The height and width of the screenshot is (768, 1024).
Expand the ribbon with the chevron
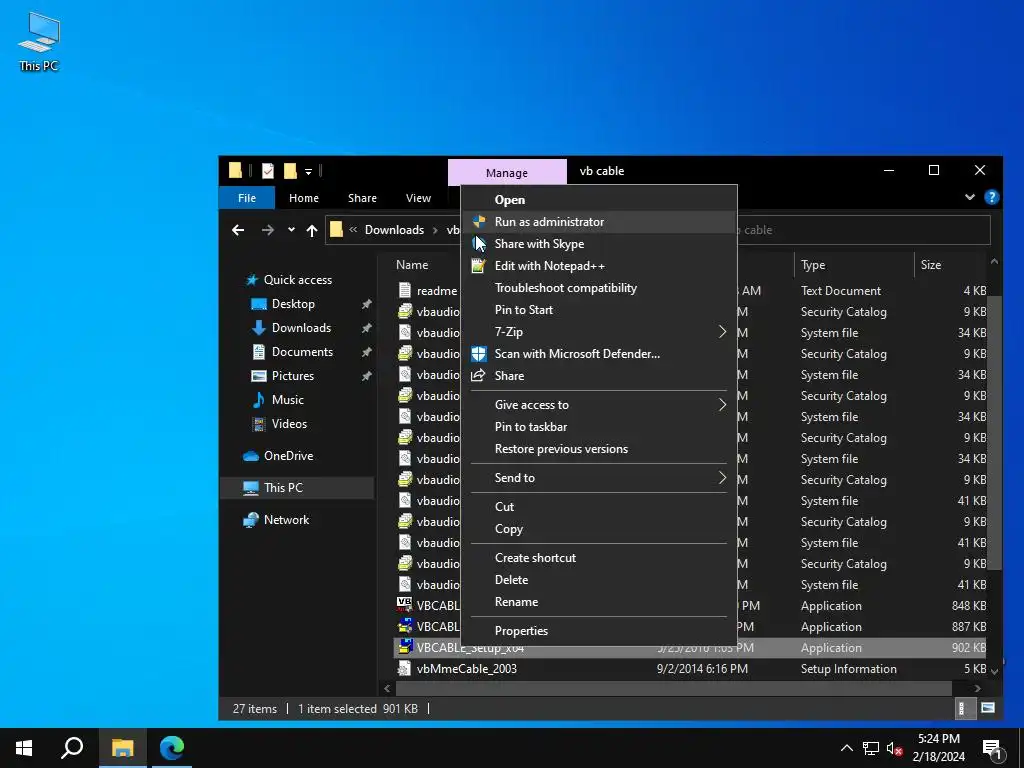pyautogui.click(x=970, y=197)
